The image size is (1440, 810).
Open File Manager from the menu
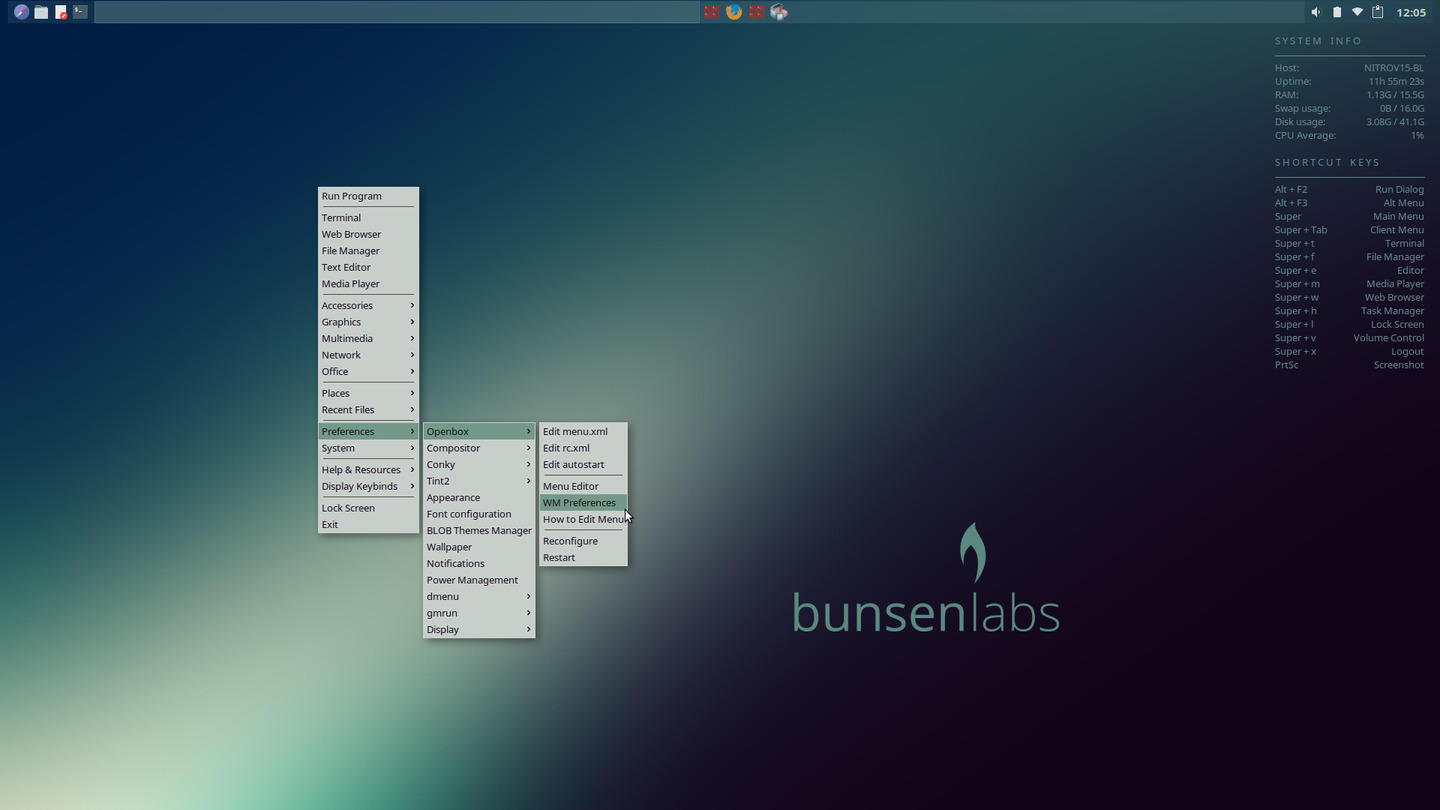(368, 250)
